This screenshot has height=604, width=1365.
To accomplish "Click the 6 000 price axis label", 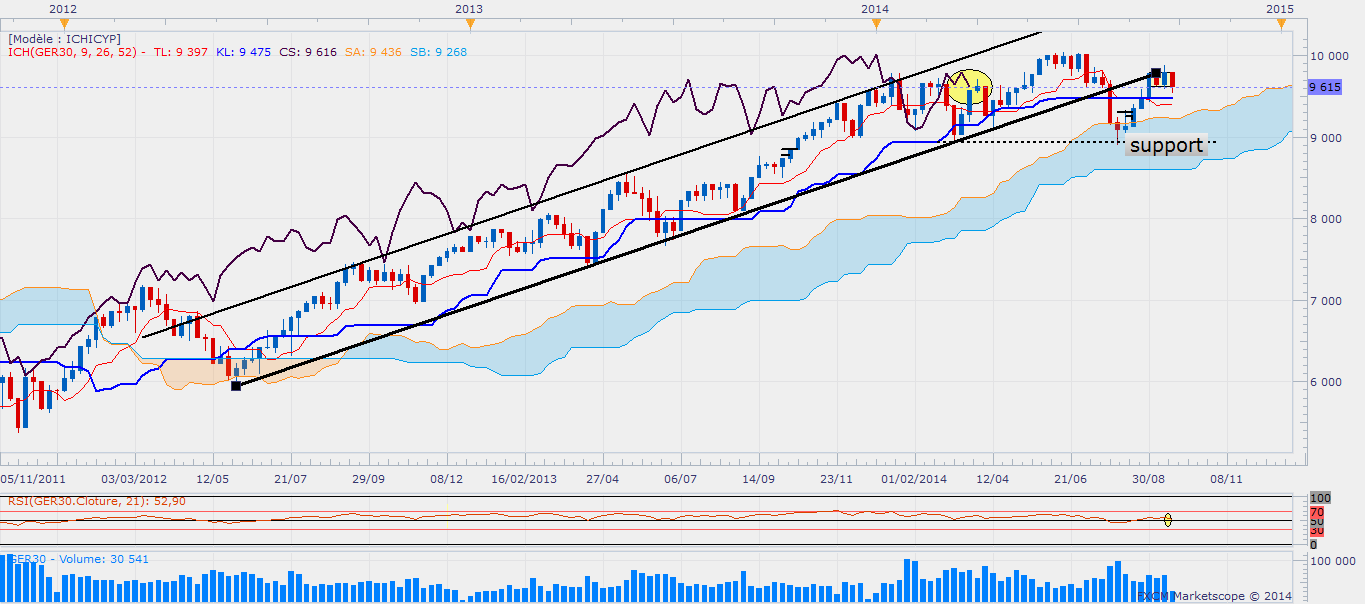I will point(1326,382).
